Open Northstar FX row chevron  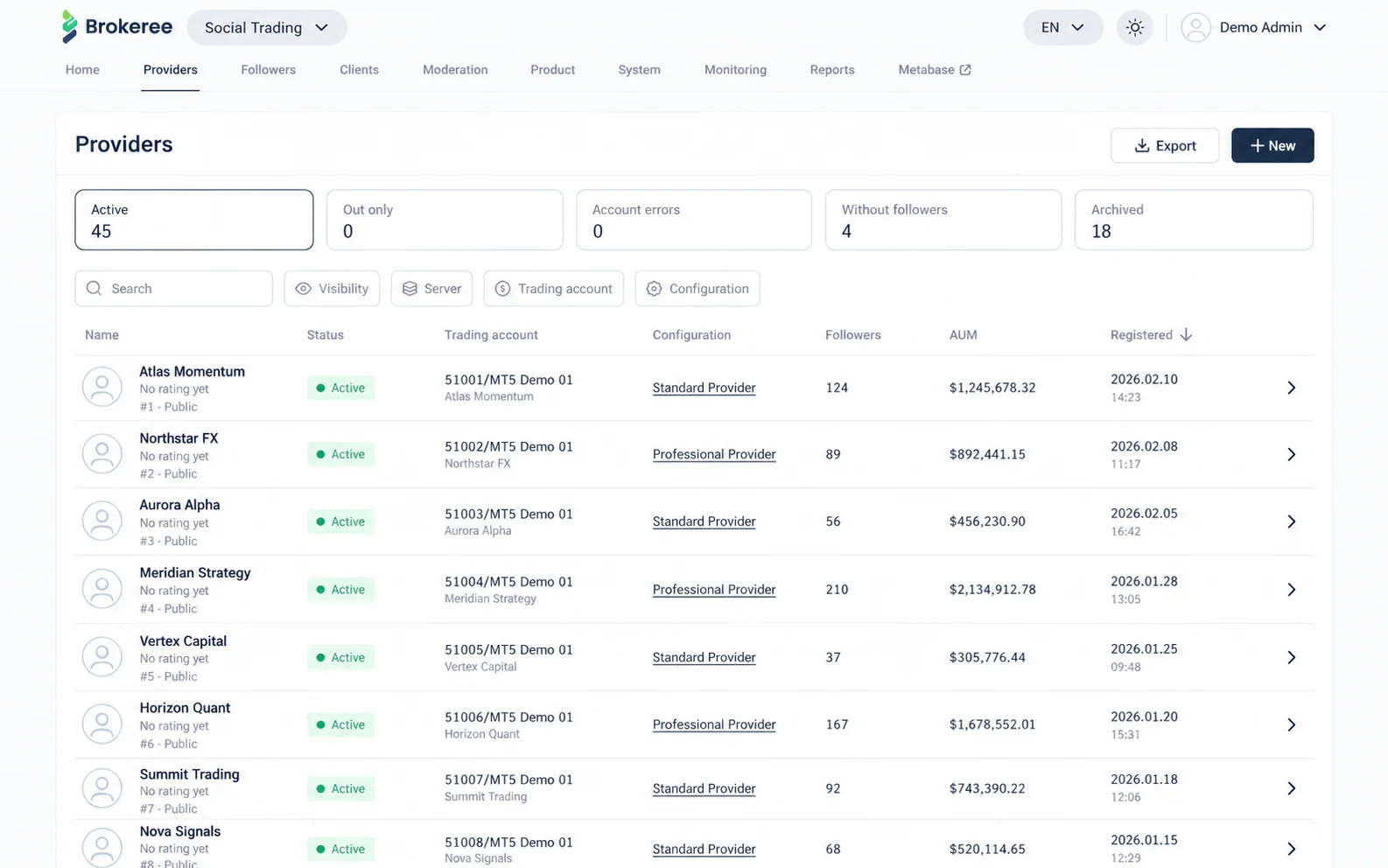point(1291,455)
